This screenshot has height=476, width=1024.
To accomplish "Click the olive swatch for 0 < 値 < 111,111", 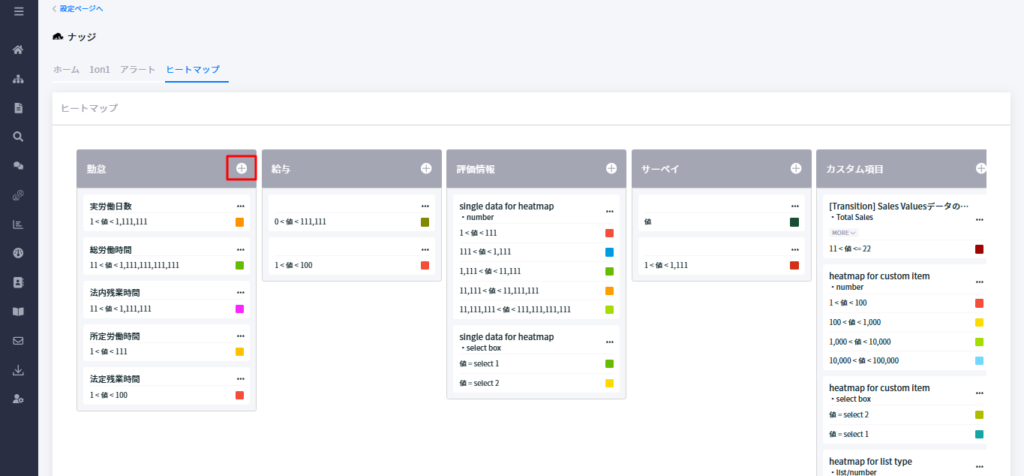I will coord(425,222).
